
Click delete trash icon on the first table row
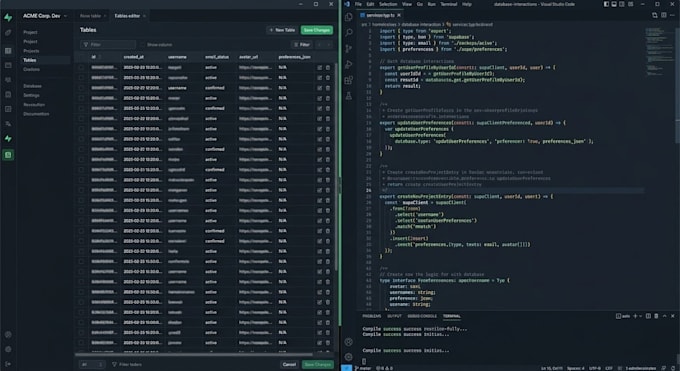tap(328, 68)
